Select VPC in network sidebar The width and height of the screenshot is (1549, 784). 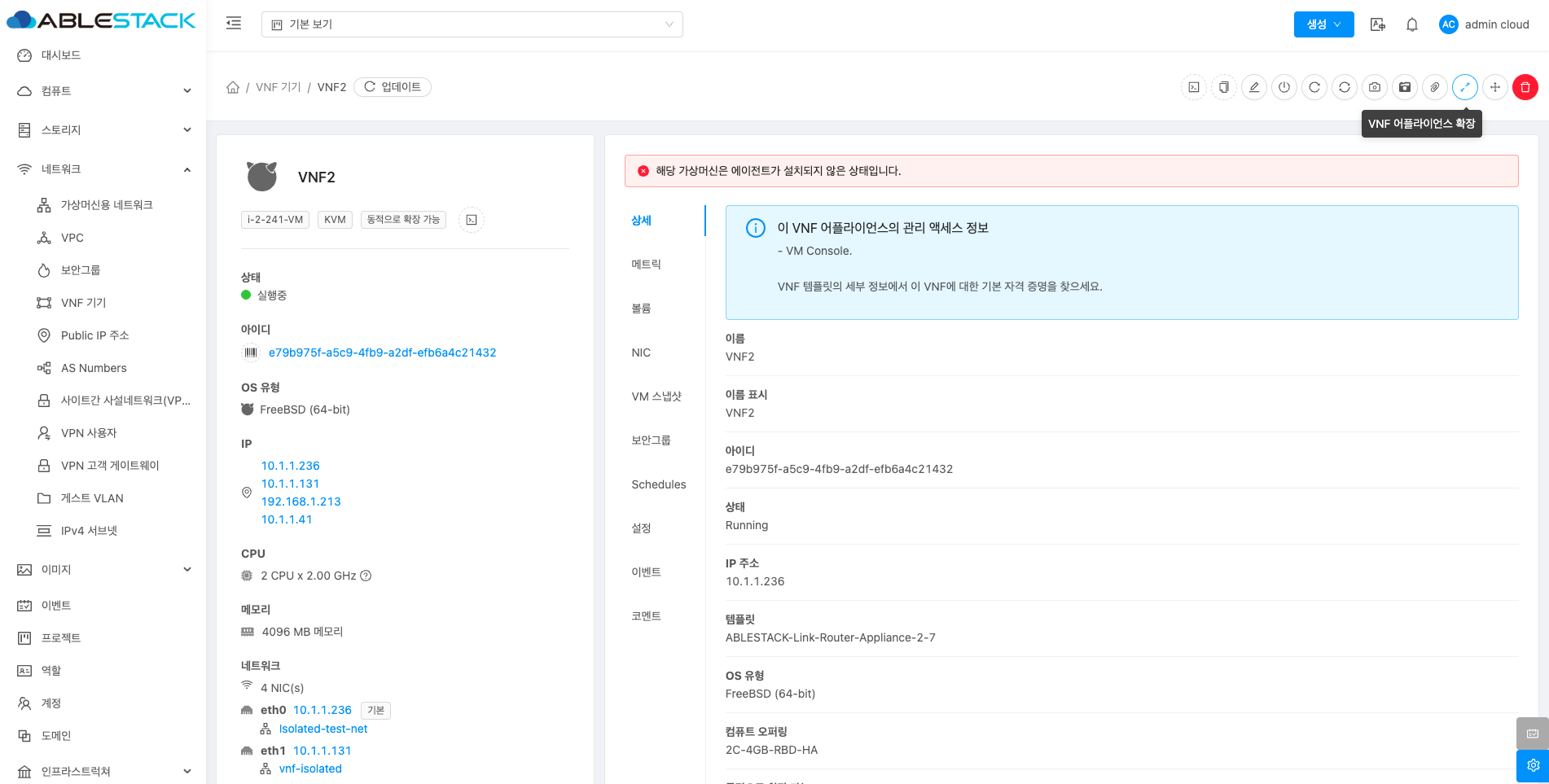click(72, 238)
